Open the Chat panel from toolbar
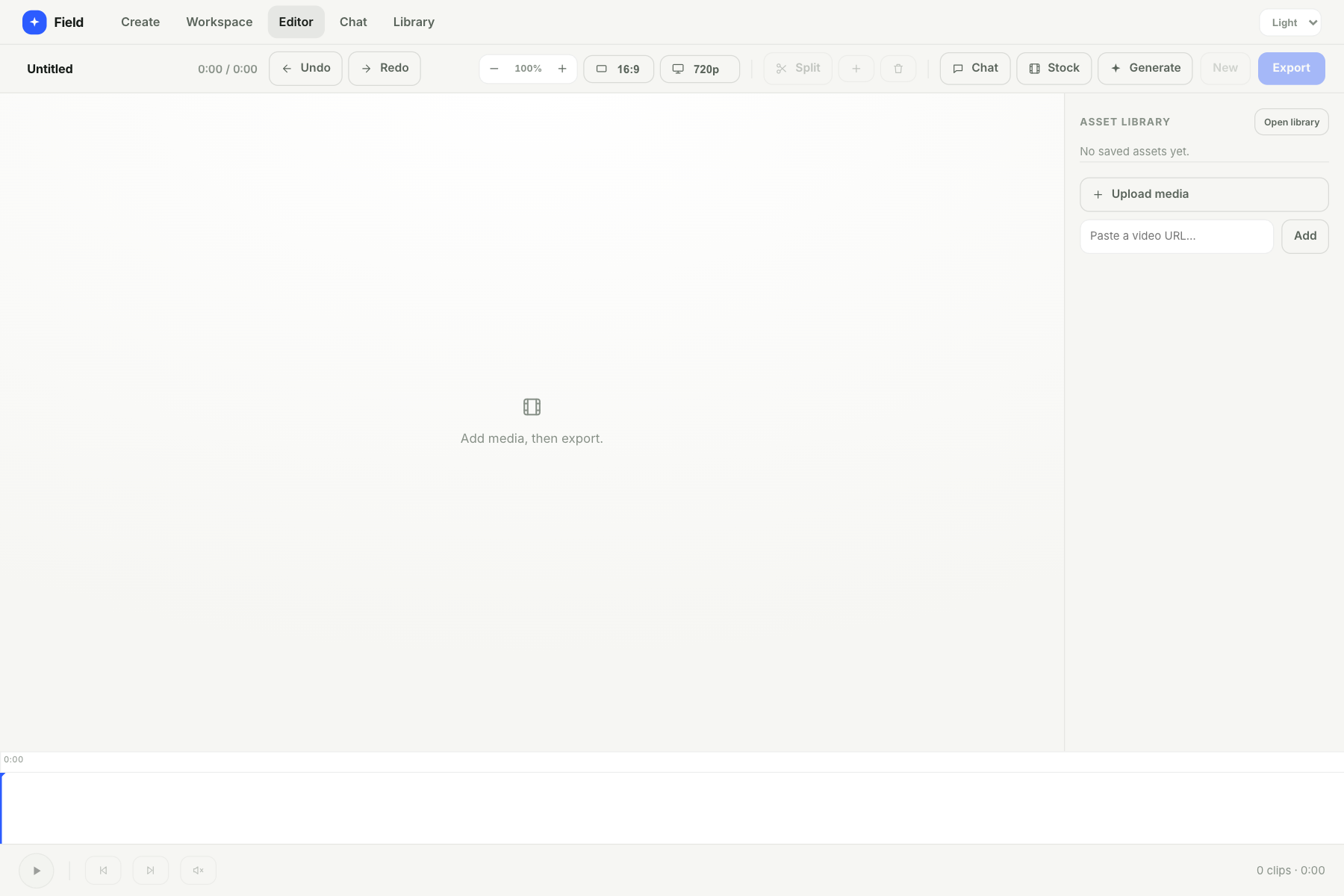Screen dimensions: 1344x896 [975, 69]
